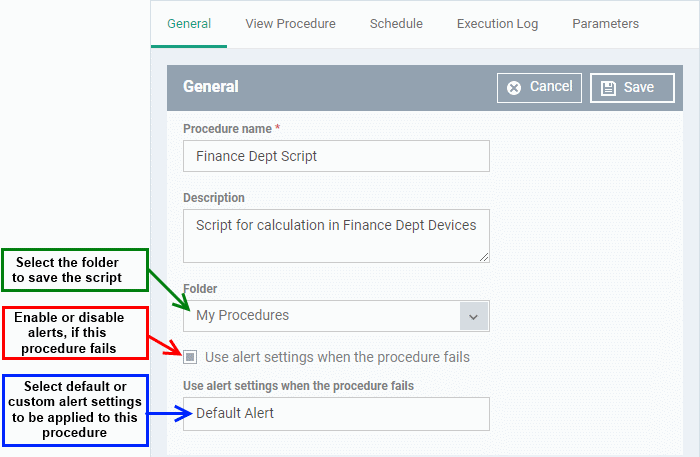Toggle the alert settings checkbox
Image resolution: width=700 pixels, height=457 pixels.
190,357
